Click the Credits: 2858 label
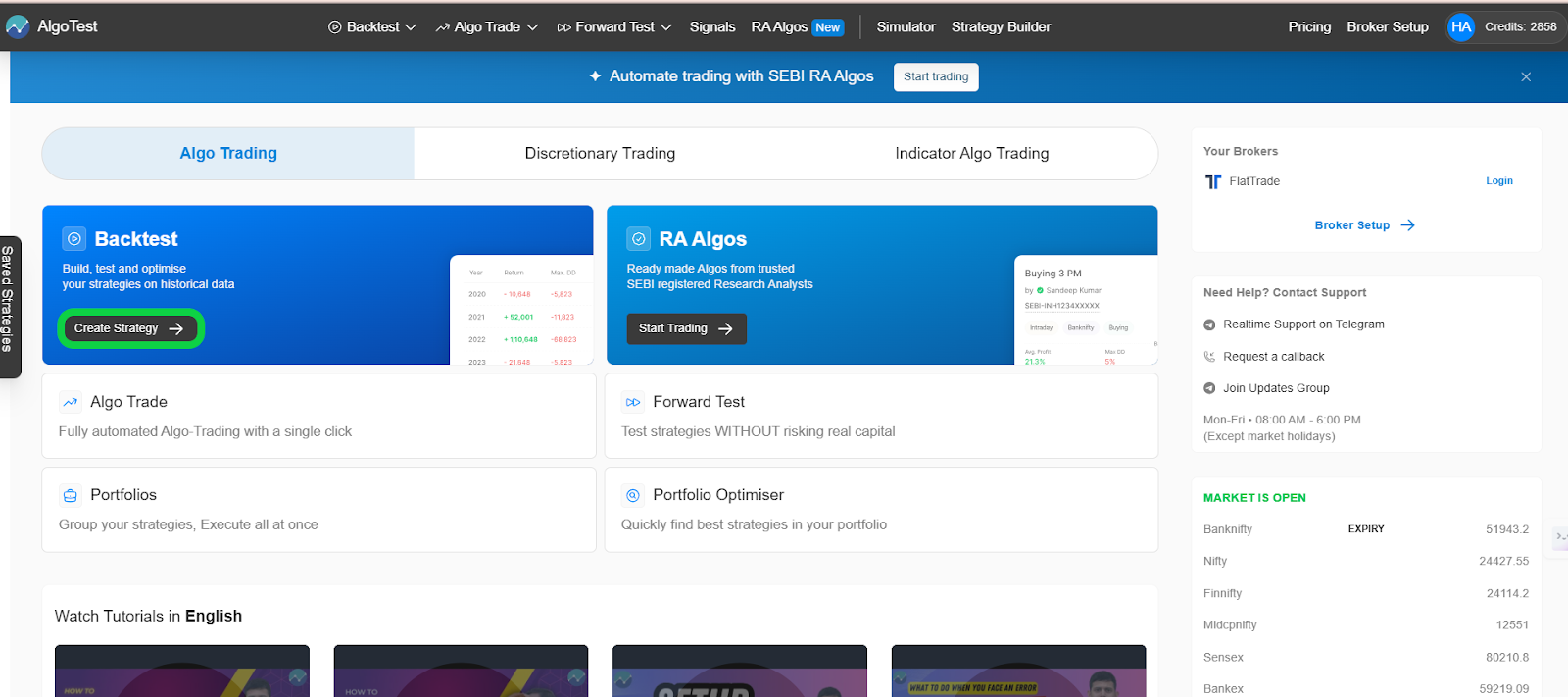 pyautogui.click(x=1521, y=27)
